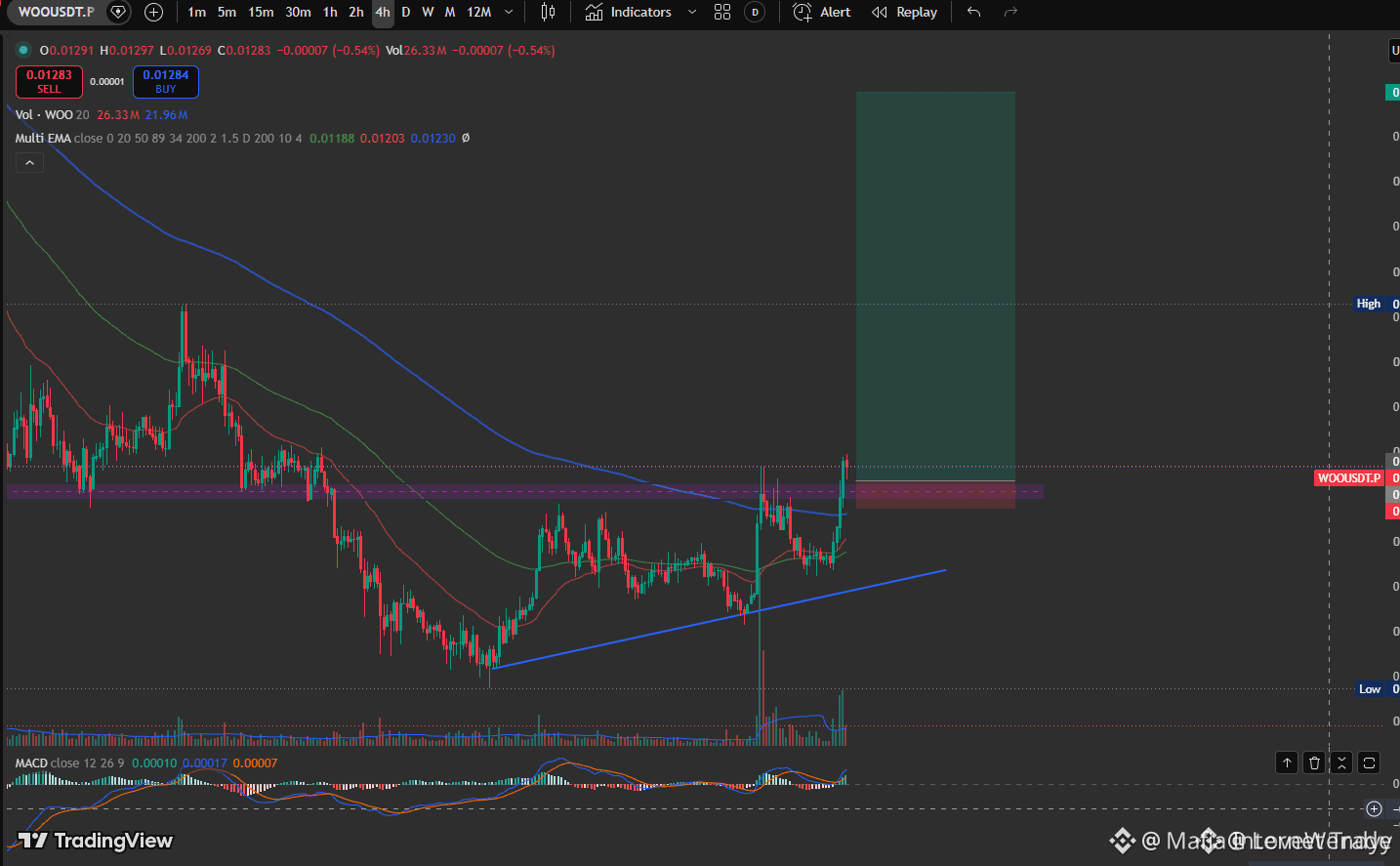
Task: Open the Indicators dialog
Action: pos(628,12)
